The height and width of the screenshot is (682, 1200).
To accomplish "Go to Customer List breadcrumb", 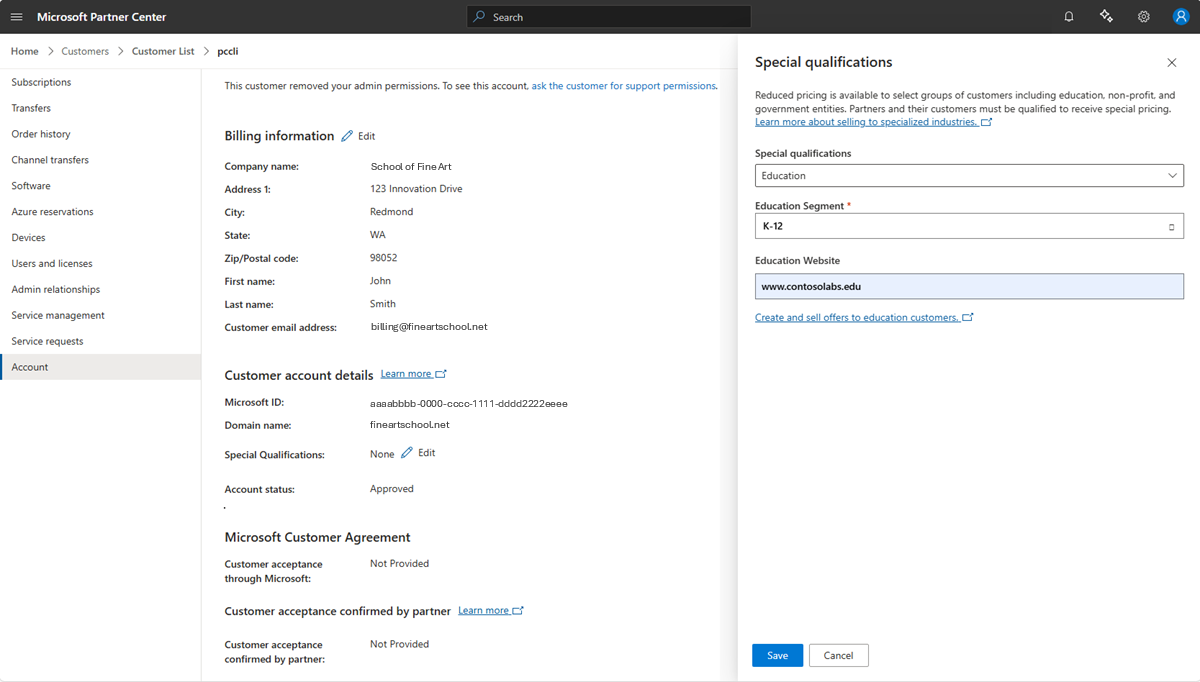I will [163, 51].
